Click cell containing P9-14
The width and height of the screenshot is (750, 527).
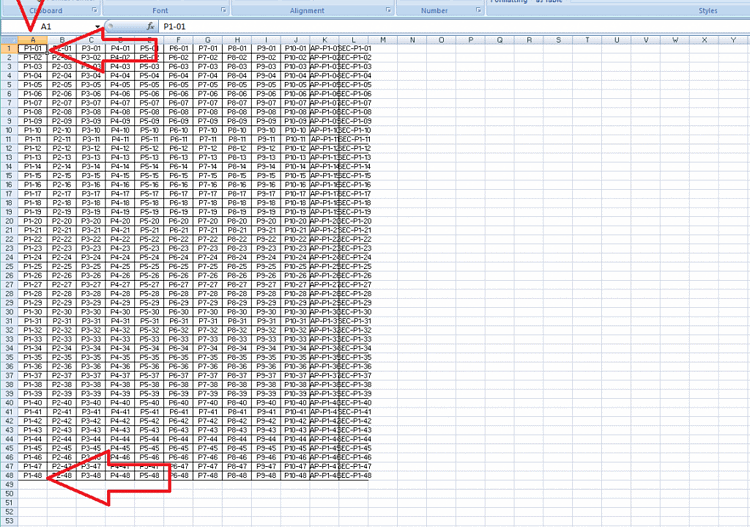[x=266, y=166]
